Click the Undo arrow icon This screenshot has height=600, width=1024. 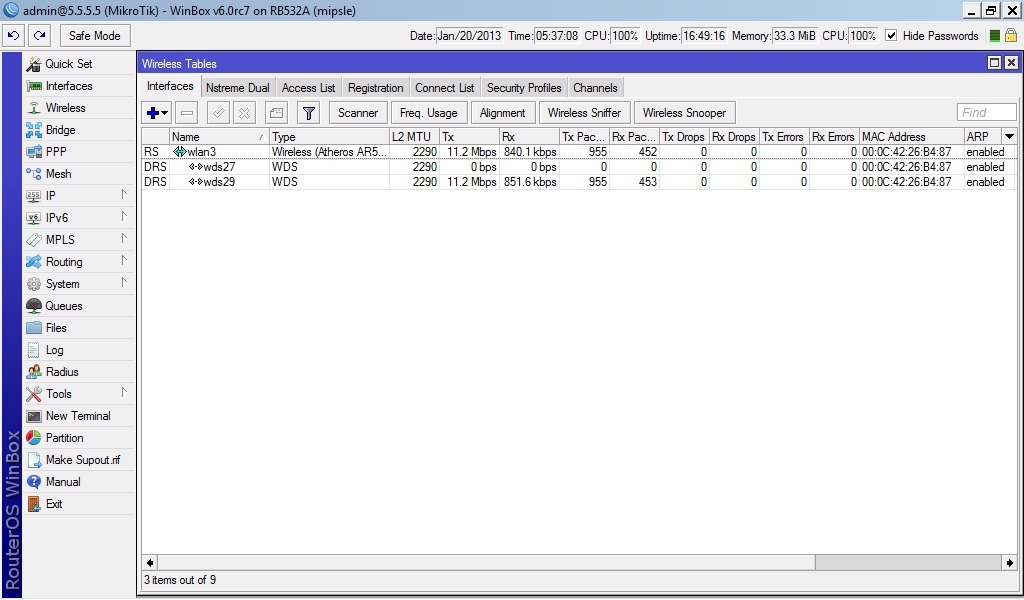click(x=14, y=36)
